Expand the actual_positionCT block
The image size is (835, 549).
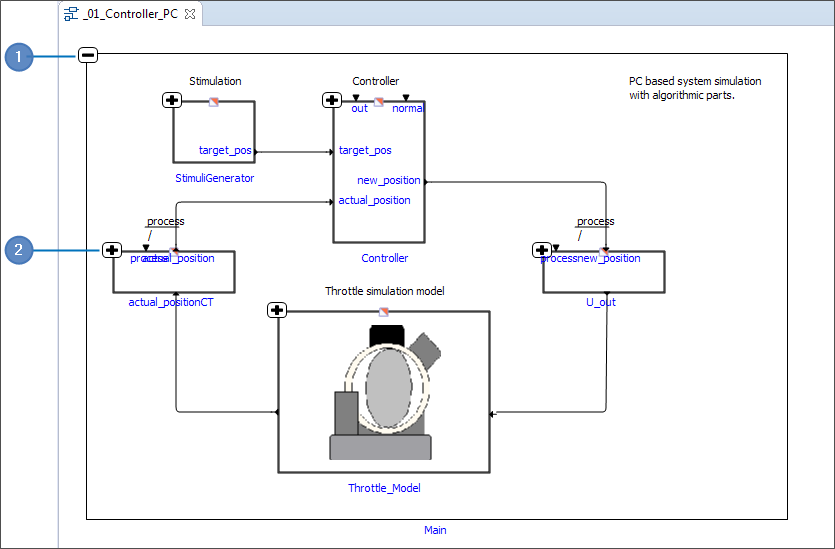(111, 250)
